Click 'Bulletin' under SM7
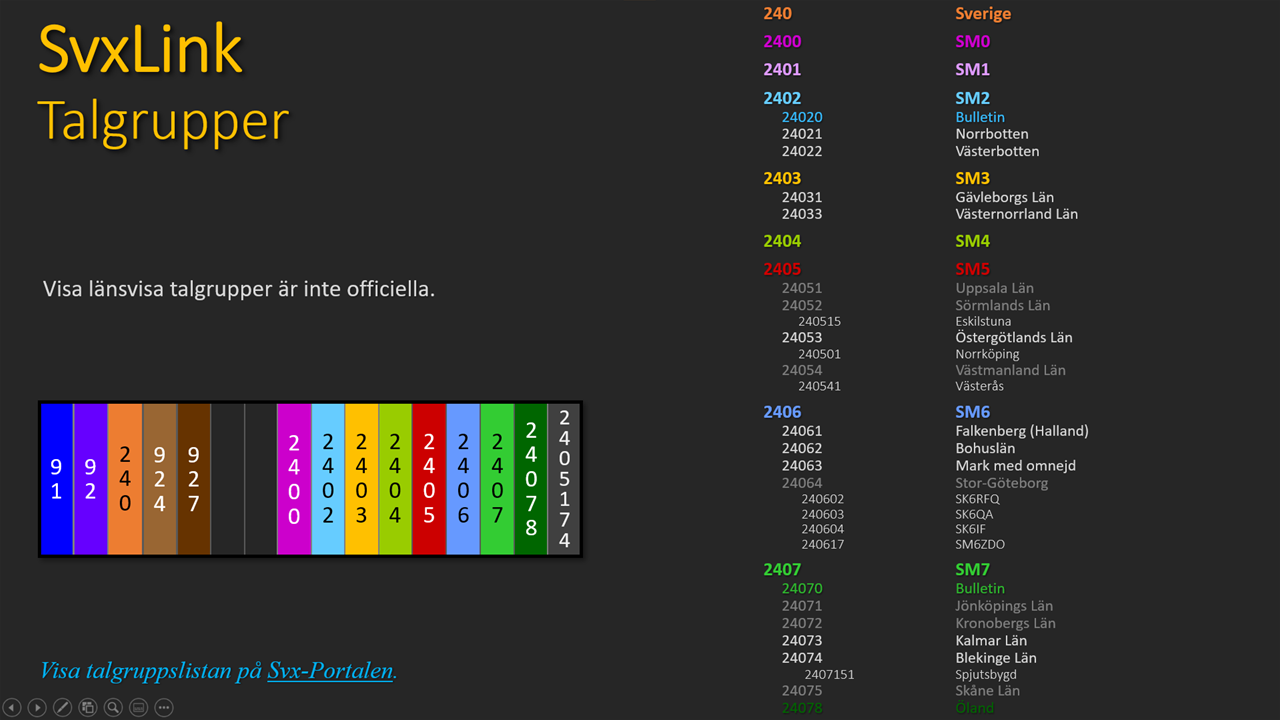 pos(980,589)
